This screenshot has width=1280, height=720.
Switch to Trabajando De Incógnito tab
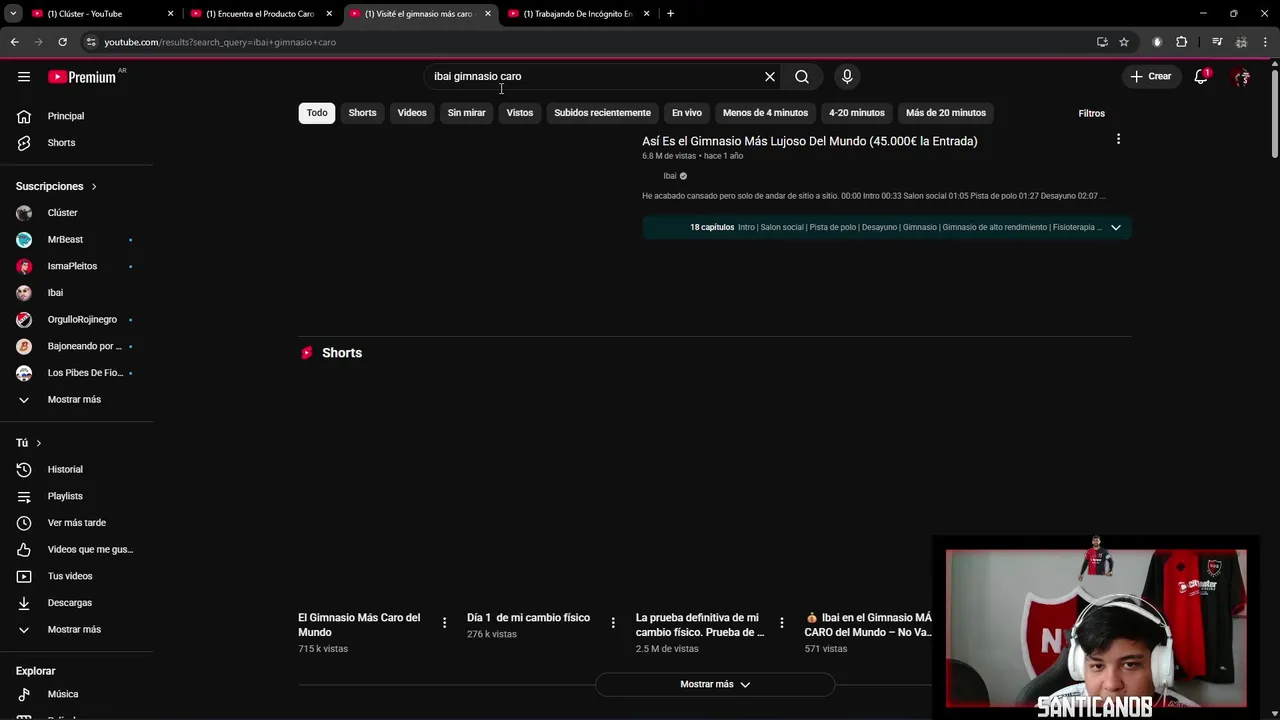click(579, 13)
